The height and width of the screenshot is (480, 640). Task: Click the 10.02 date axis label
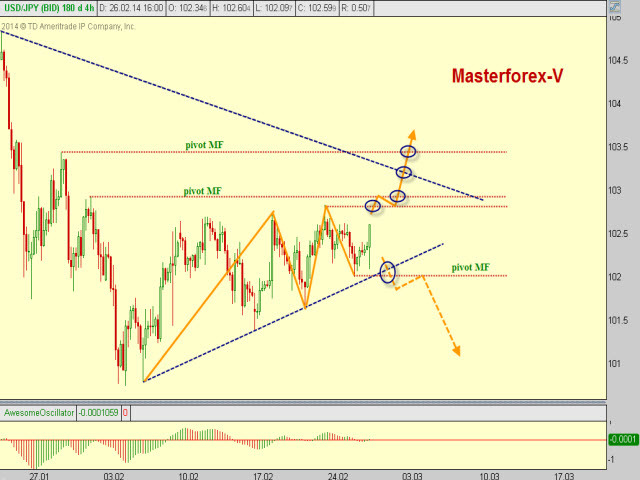(x=188, y=476)
